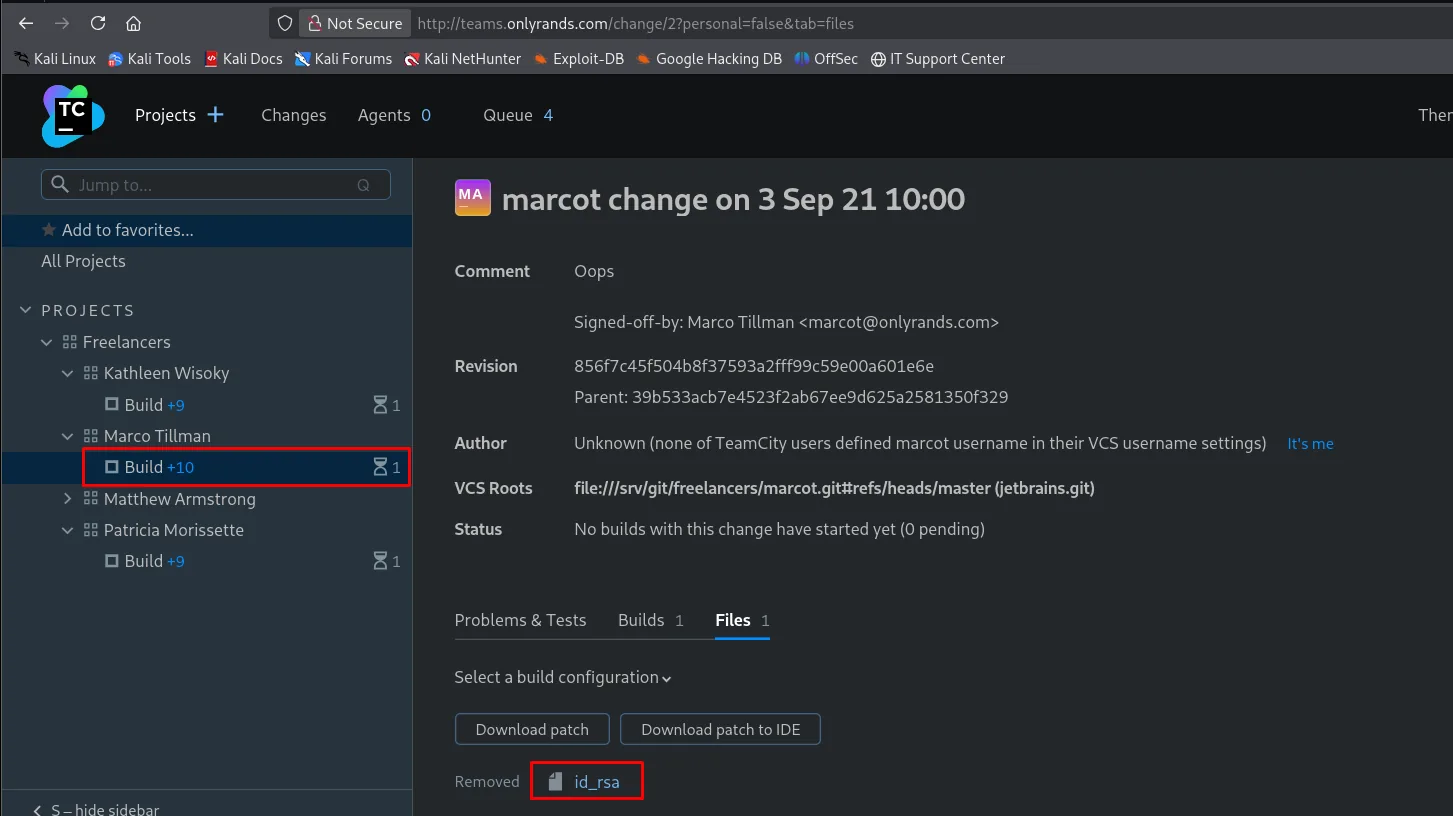Collapse the Patricia Morissette node
Viewport: 1453px width, 816px height.
[x=67, y=530]
